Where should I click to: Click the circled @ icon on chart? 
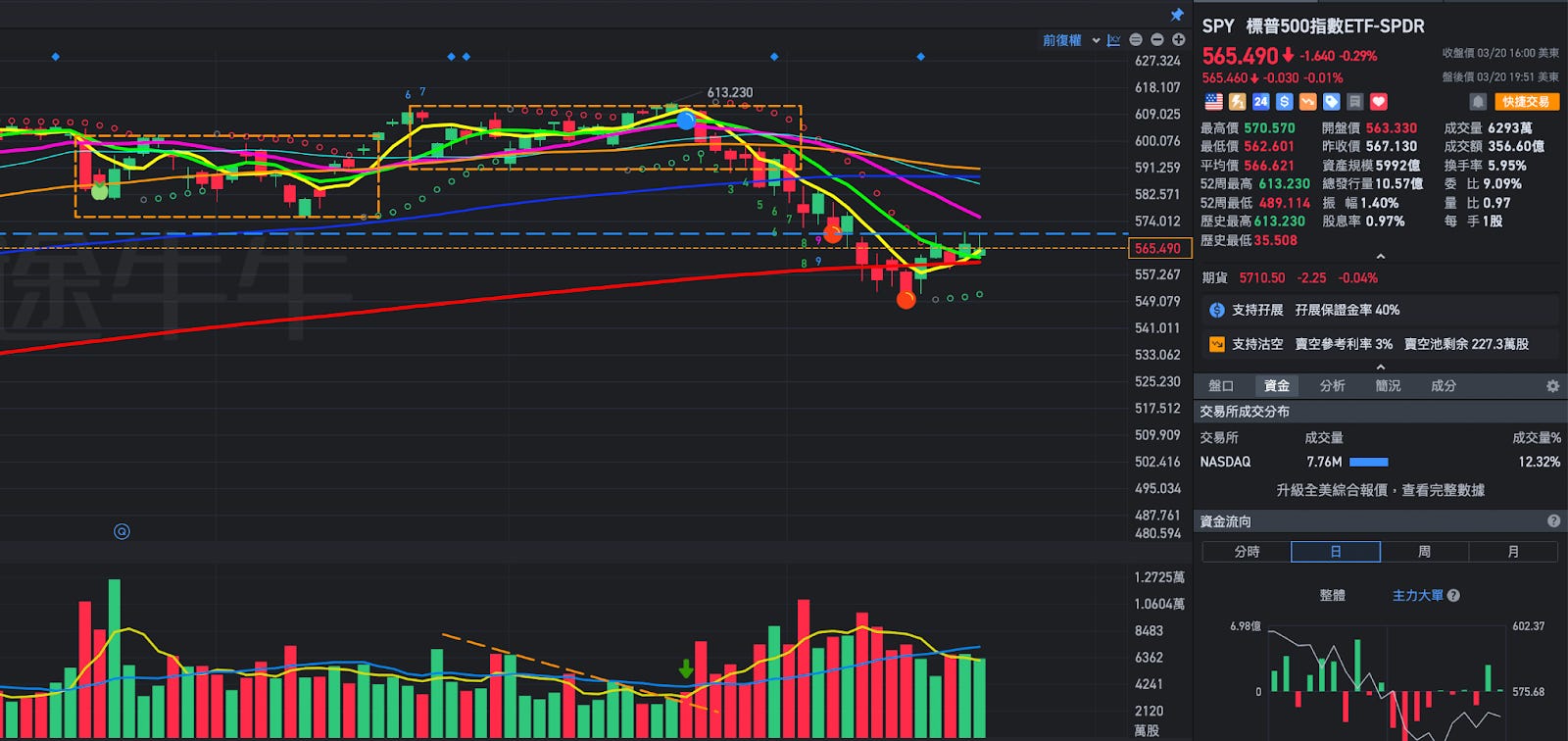[x=122, y=531]
